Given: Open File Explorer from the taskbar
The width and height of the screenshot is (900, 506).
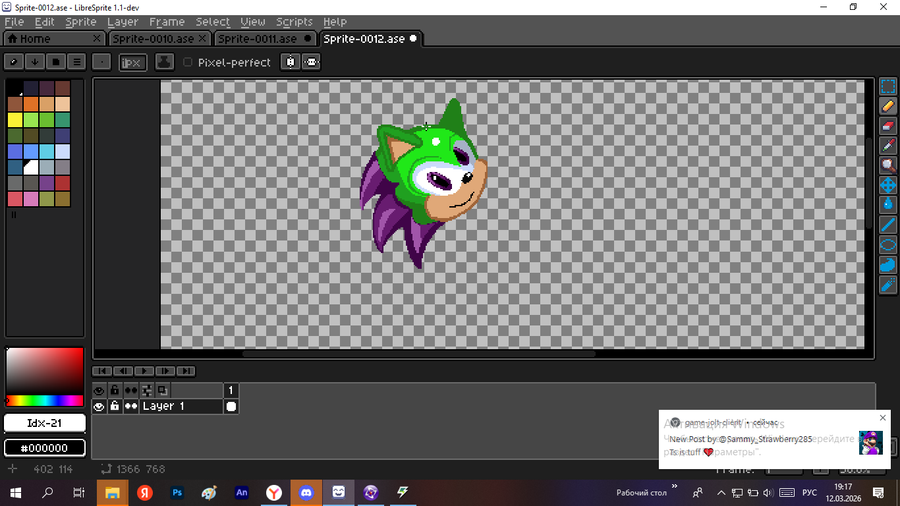Looking at the screenshot, I should (112, 492).
